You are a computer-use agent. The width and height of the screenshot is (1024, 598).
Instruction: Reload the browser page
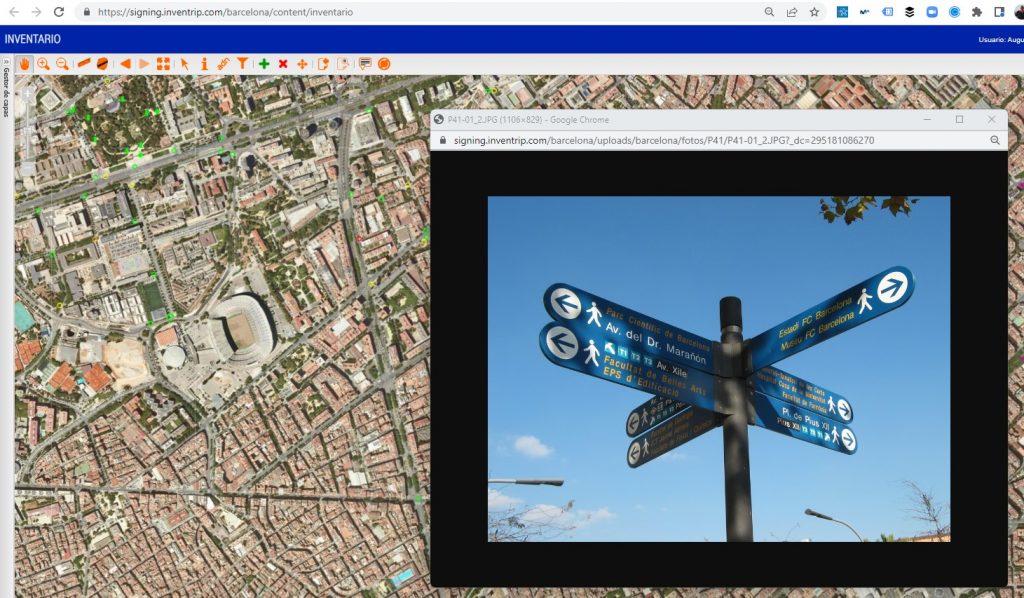(58, 12)
